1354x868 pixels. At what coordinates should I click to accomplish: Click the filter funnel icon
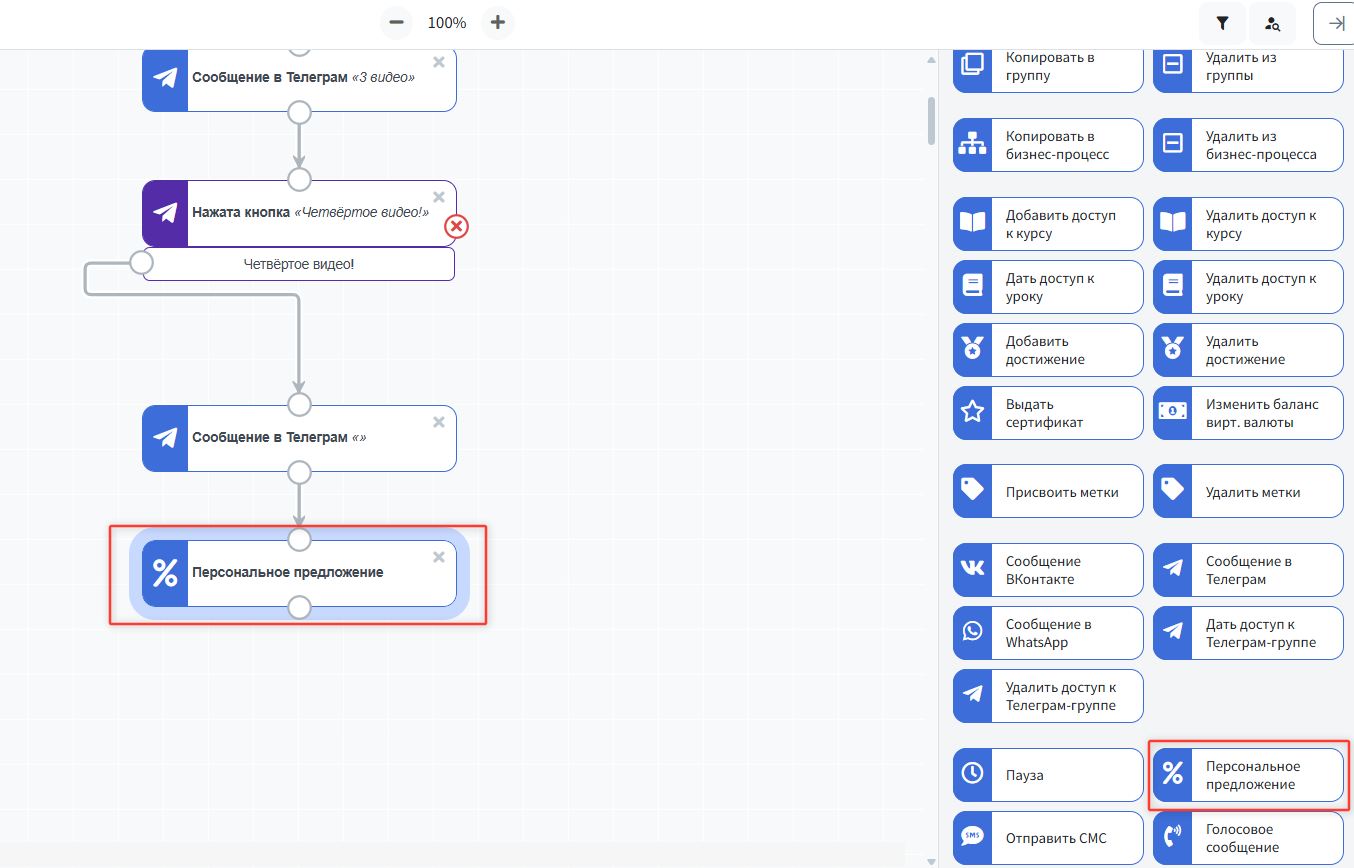[1222, 23]
